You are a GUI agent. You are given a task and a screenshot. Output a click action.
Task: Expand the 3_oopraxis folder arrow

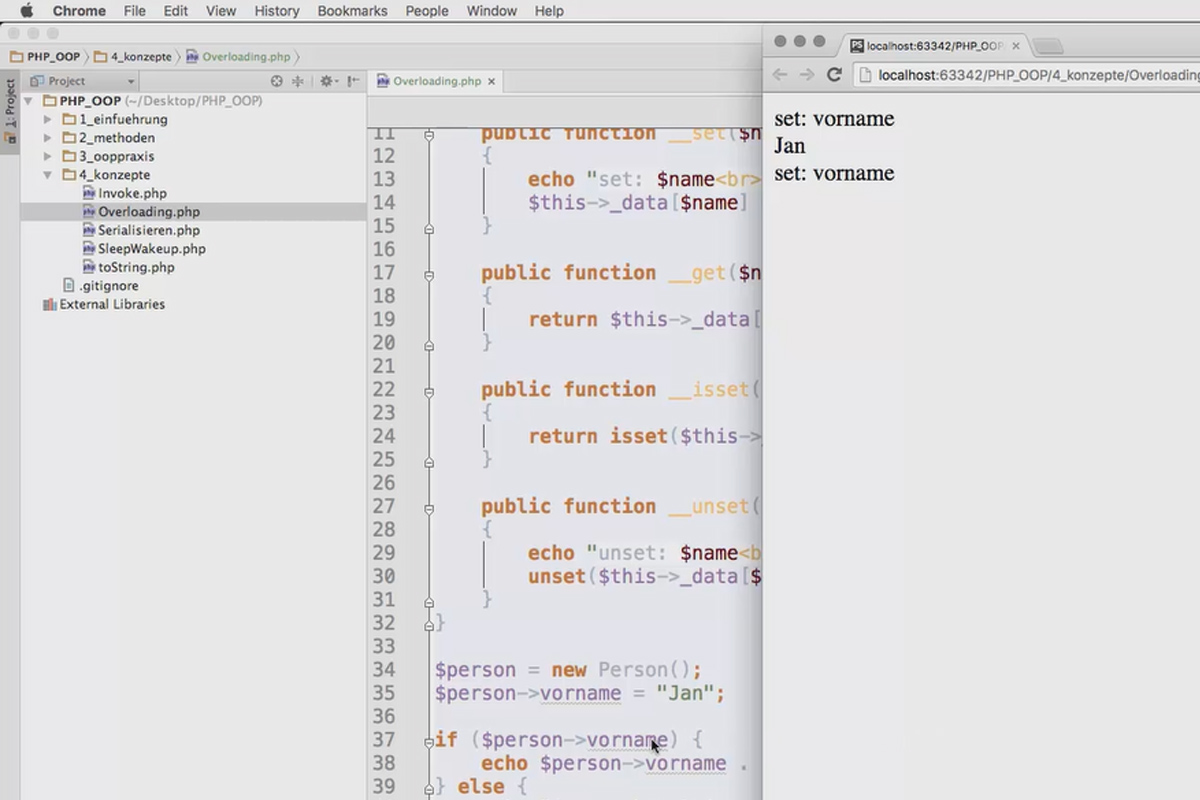48,156
